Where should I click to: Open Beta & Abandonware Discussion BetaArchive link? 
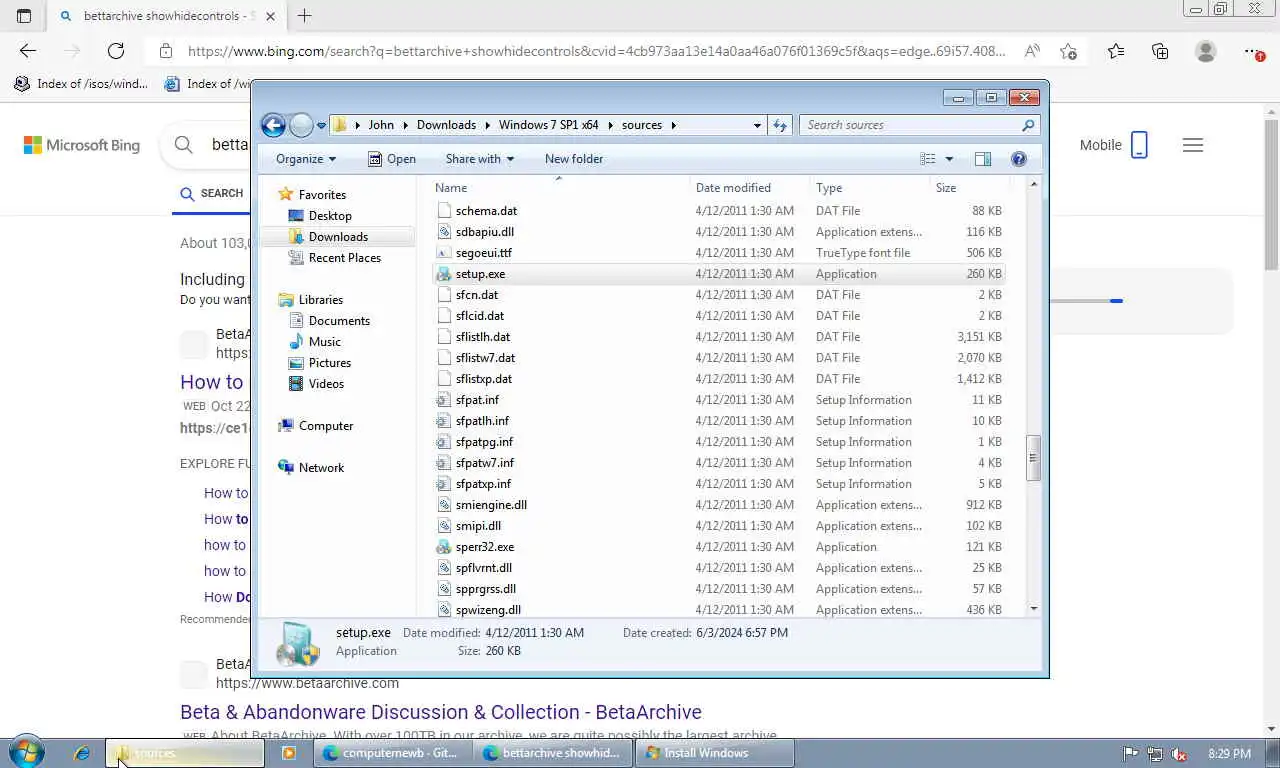[x=441, y=712]
